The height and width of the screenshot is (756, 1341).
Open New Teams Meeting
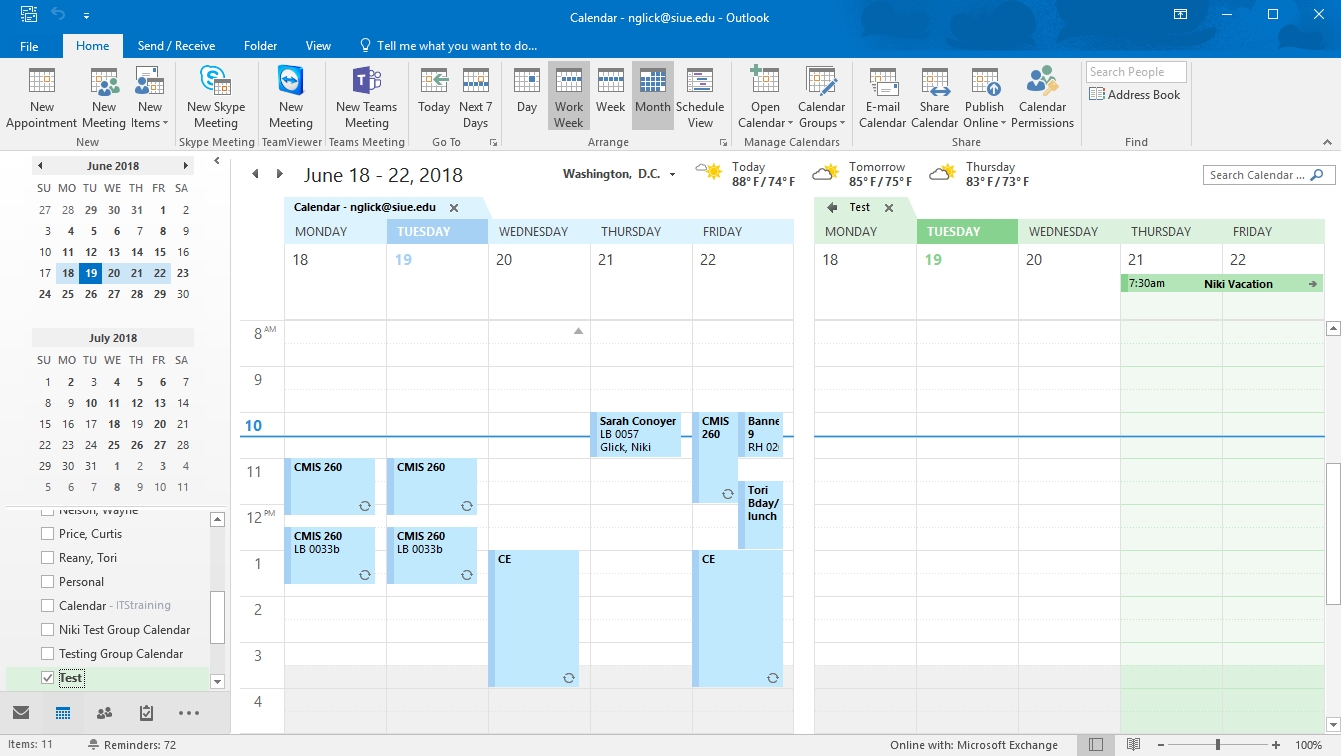(x=366, y=98)
